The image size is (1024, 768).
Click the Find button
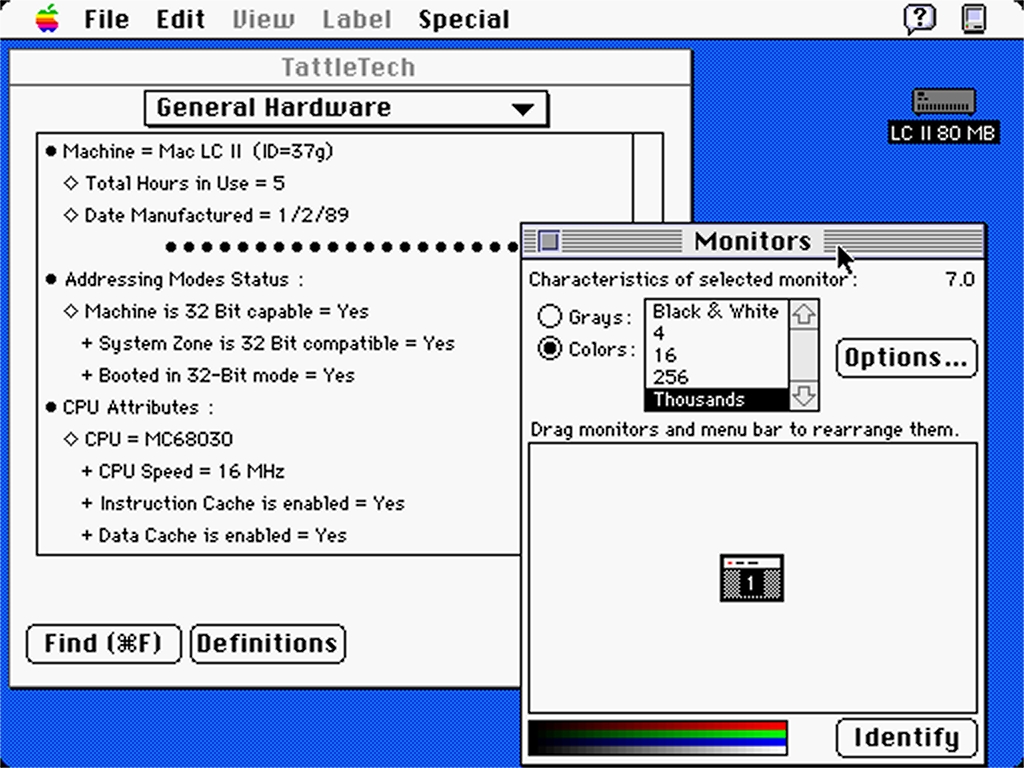point(102,643)
